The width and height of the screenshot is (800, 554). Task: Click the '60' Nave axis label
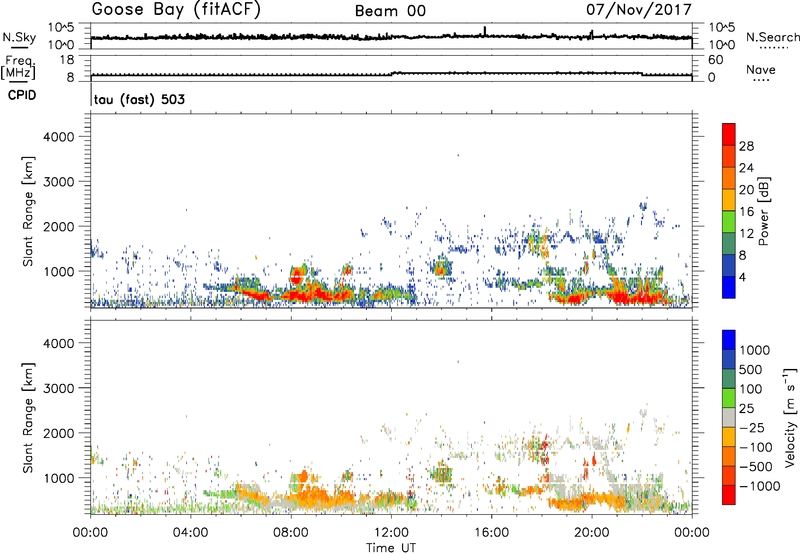[715, 60]
